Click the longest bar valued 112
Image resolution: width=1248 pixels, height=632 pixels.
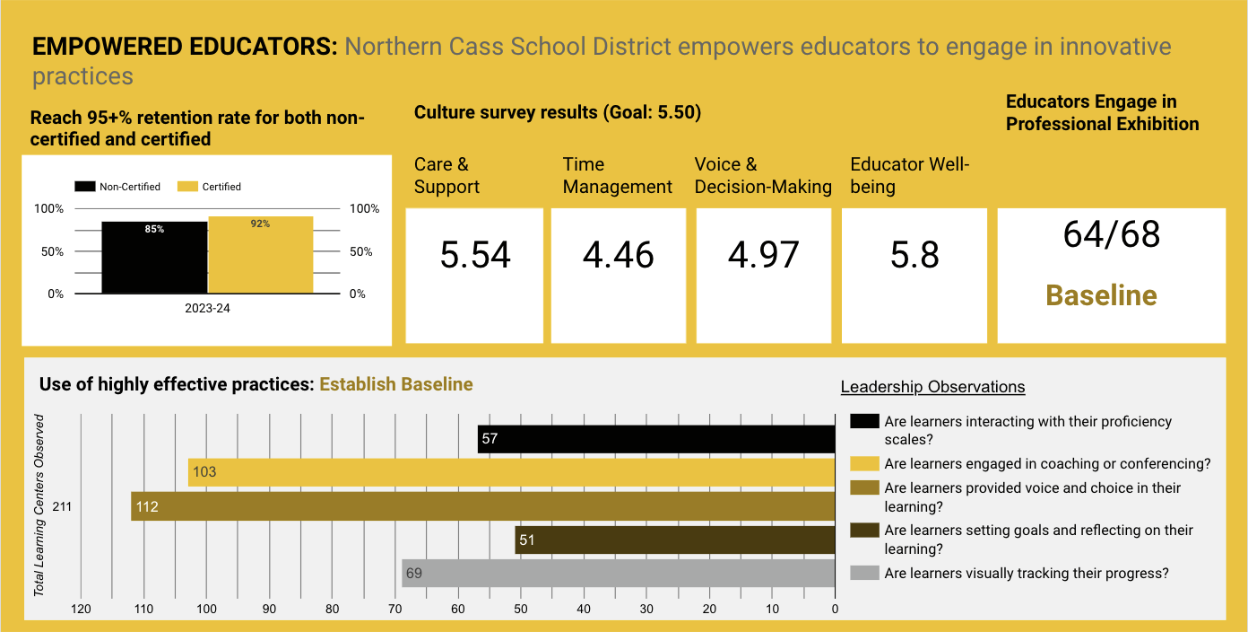(483, 506)
